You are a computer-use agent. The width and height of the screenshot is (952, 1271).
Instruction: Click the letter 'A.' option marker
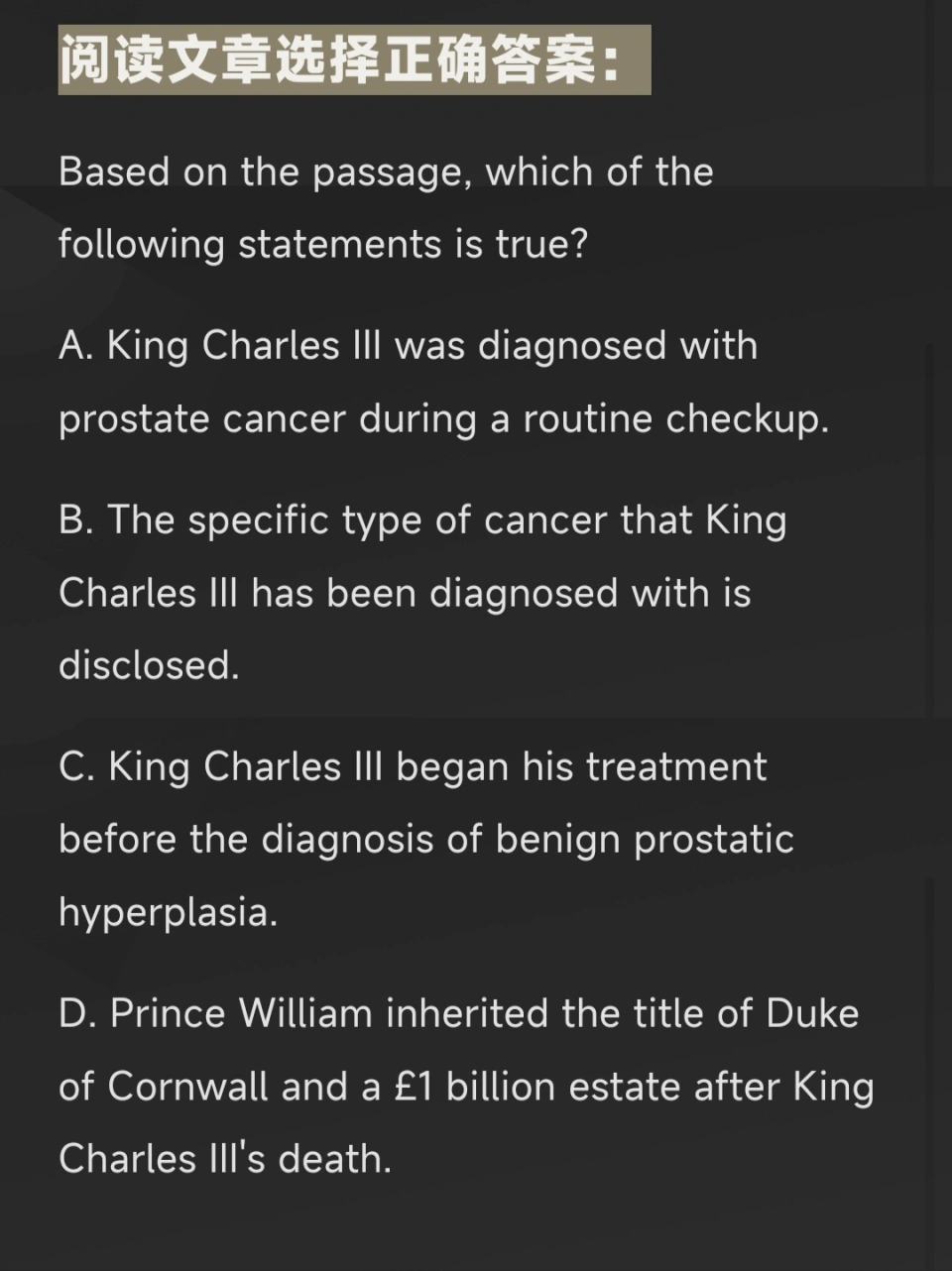(76, 346)
